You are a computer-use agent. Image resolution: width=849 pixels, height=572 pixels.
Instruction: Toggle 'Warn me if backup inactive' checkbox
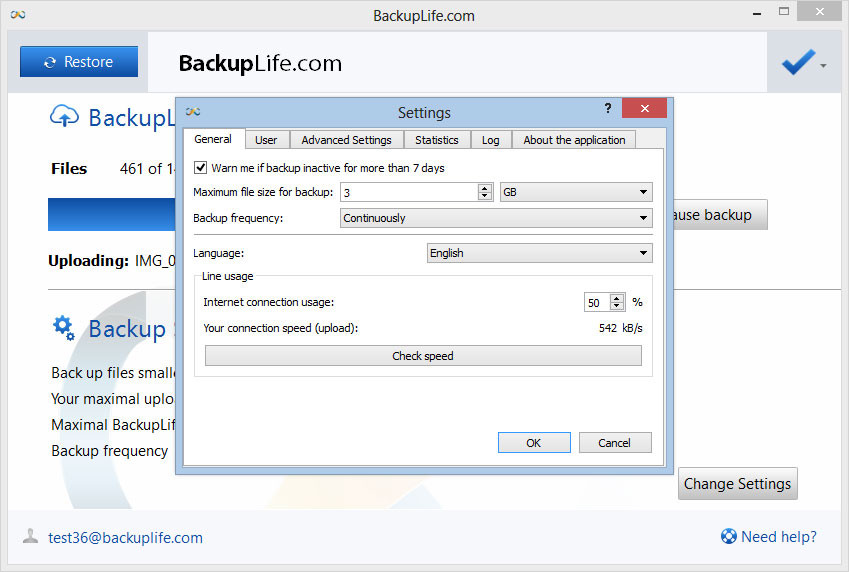click(x=200, y=167)
